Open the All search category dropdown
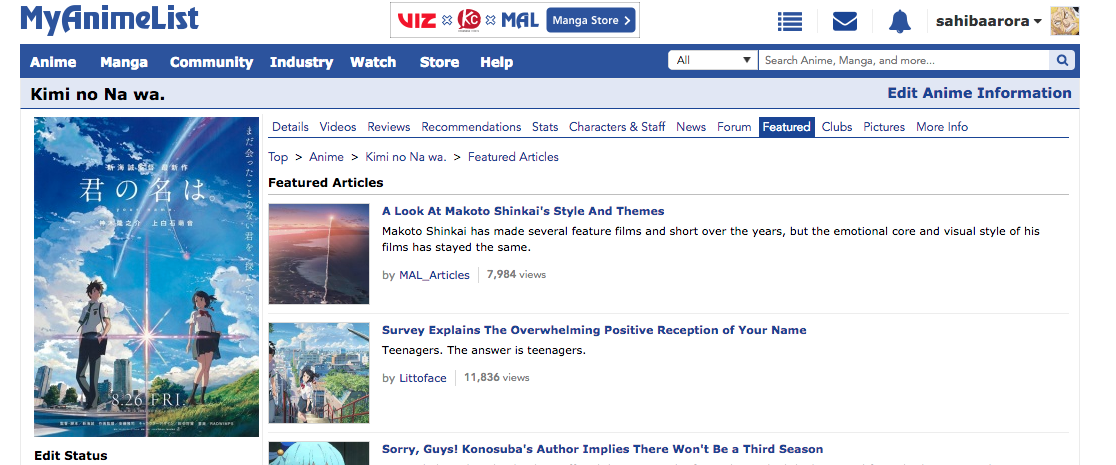Image resolution: width=1116 pixels, height=465 pixels. [x=713, y=61]
